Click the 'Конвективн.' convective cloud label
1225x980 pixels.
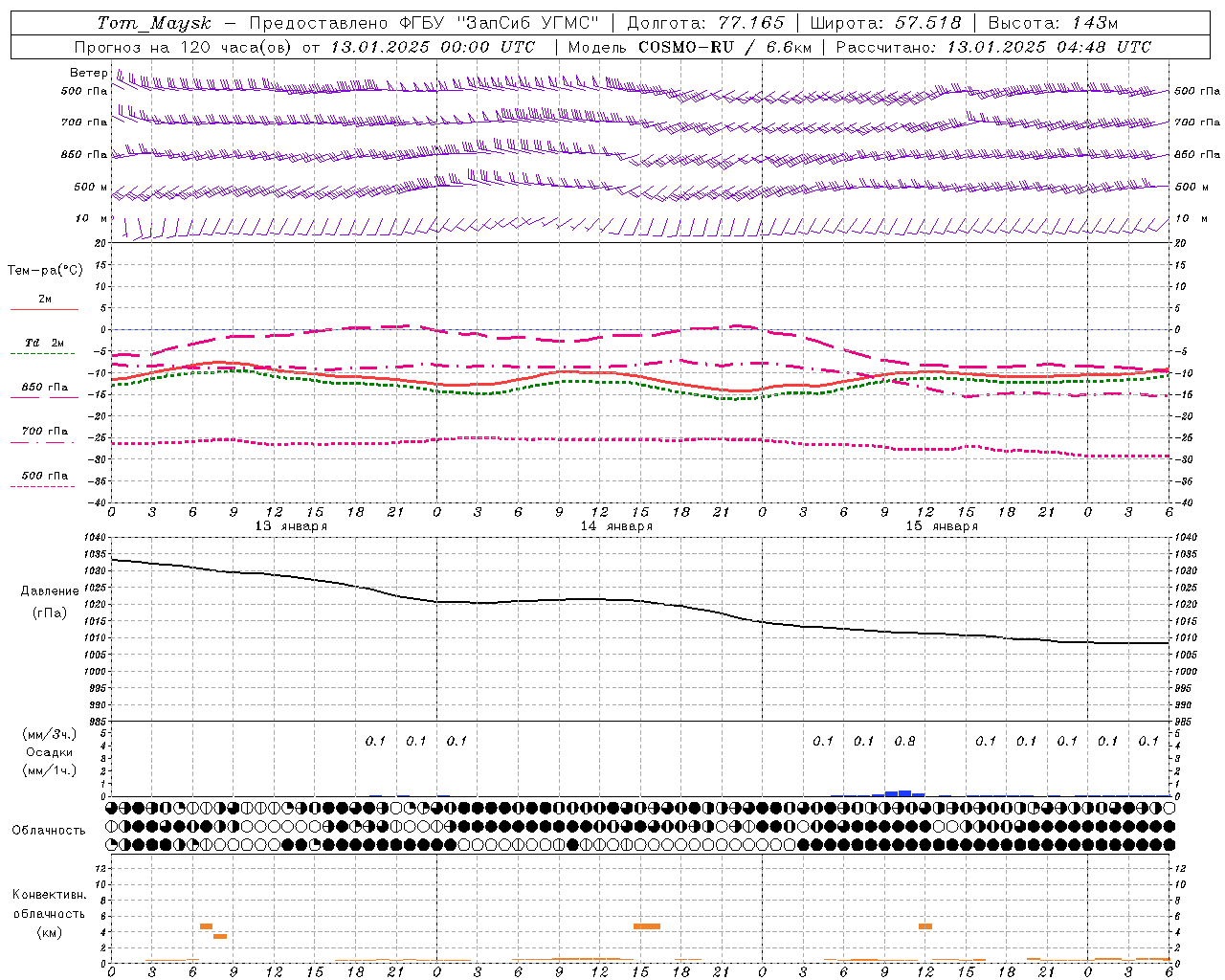pos(49,895)
